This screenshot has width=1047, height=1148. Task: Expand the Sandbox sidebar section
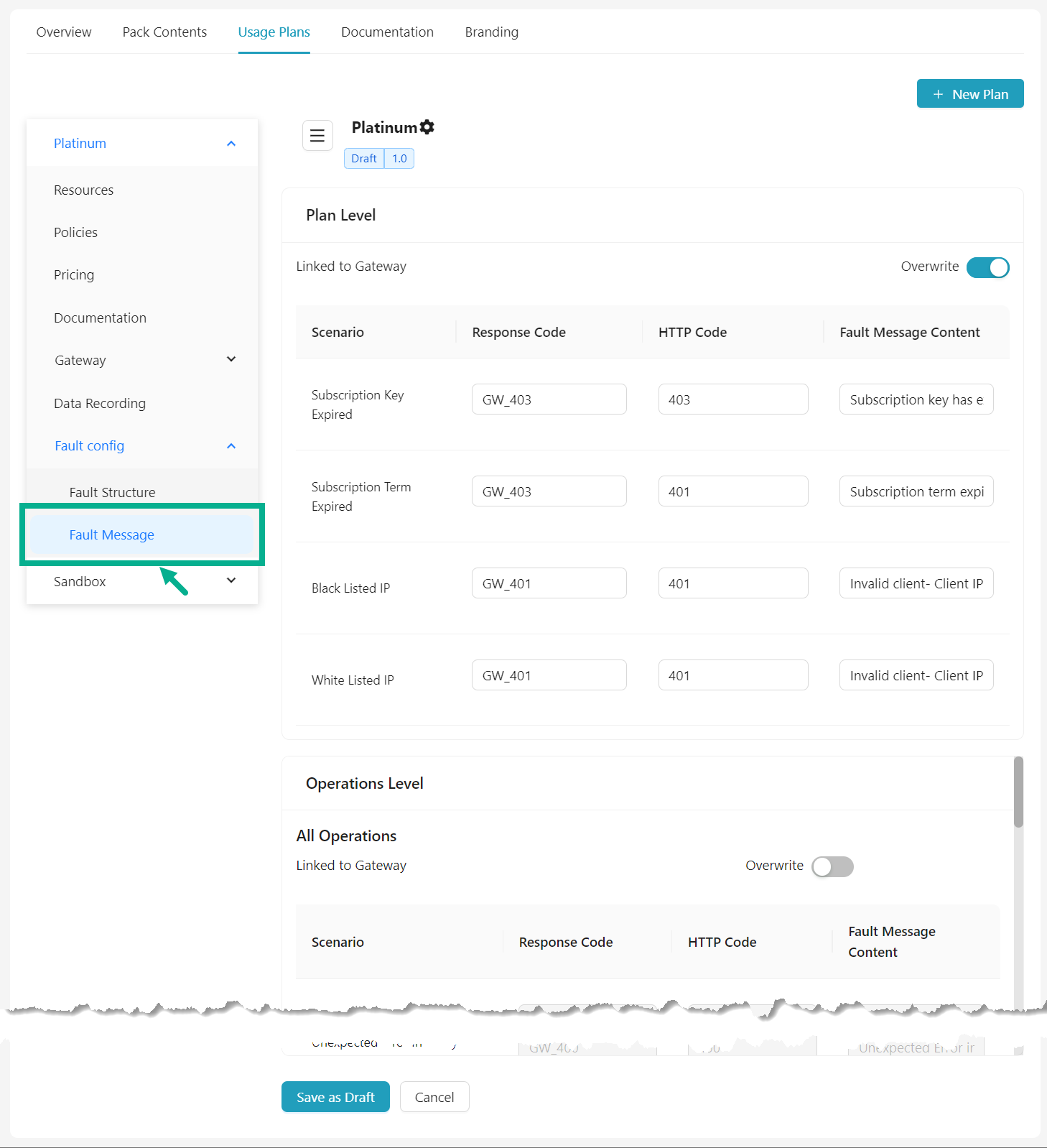231,581
